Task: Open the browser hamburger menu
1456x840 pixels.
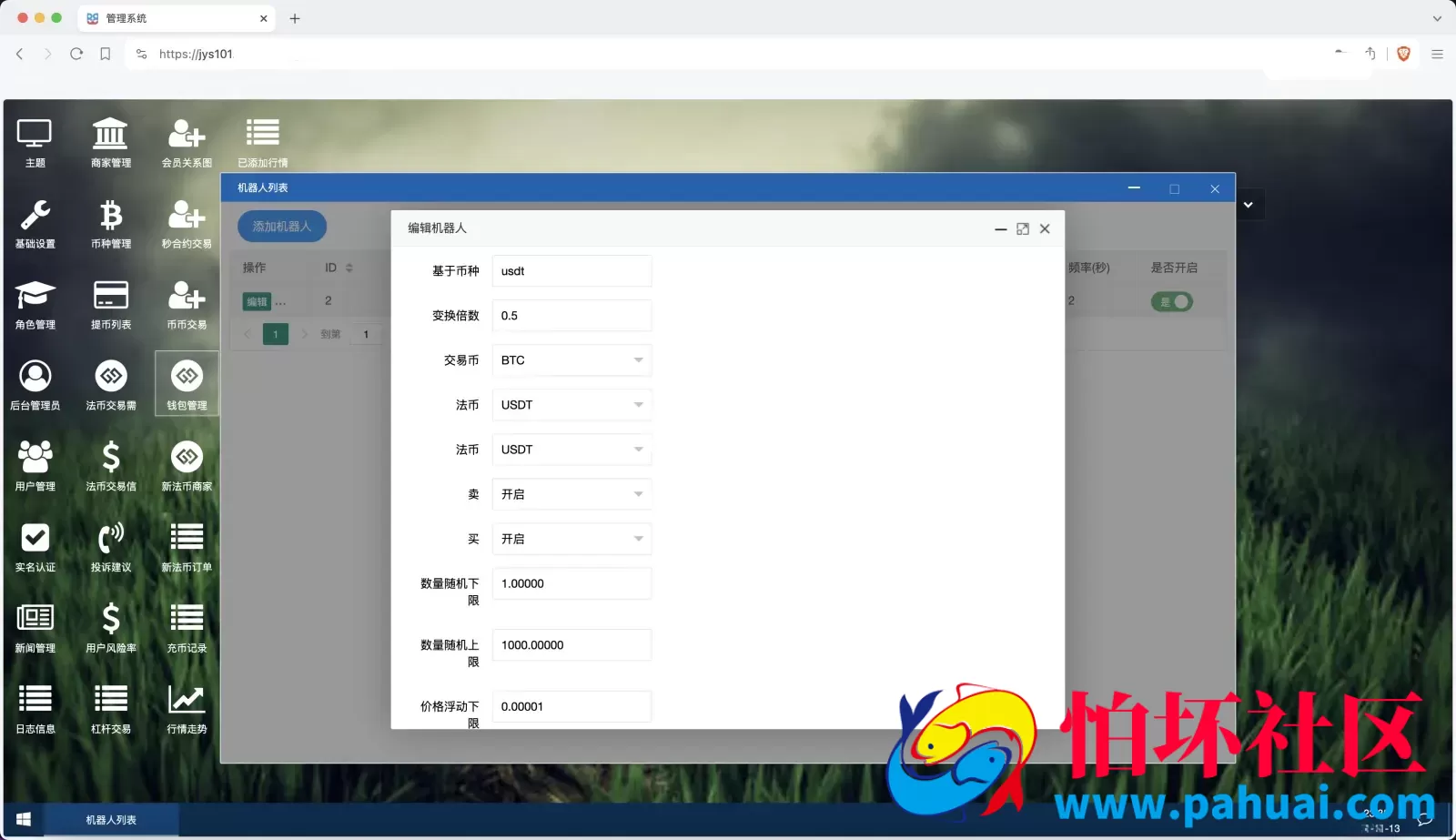Action: (1437, 54)
